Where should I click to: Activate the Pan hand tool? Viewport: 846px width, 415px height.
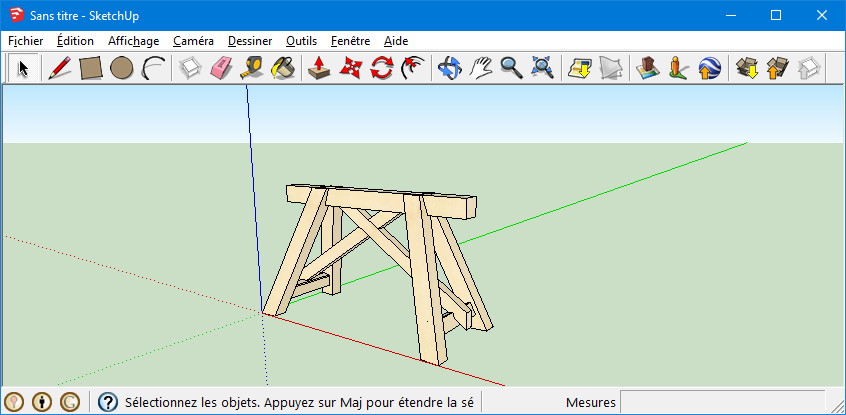480,68
